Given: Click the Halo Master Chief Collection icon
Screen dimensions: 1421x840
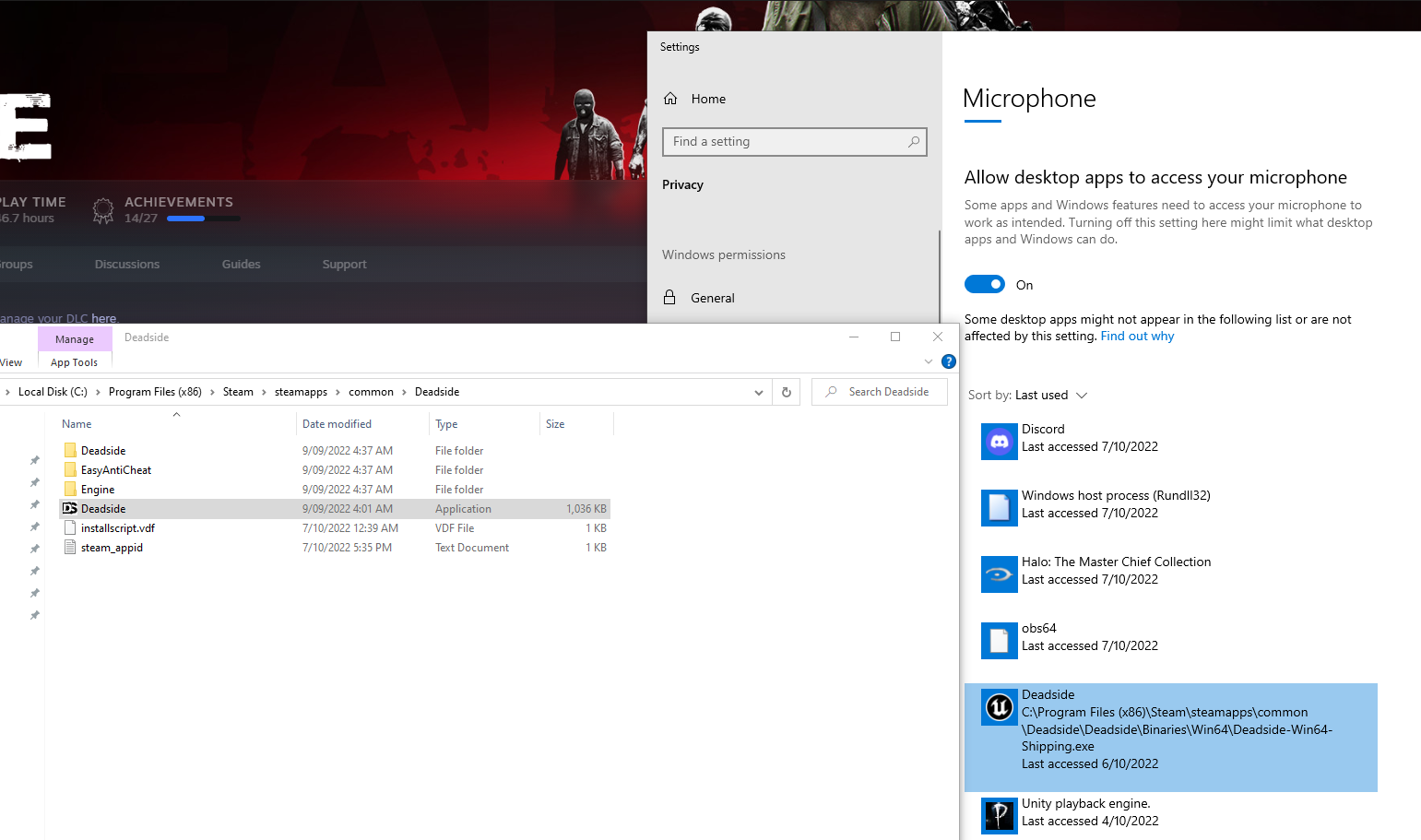Looking at the screenshot, I should (999, 574).
